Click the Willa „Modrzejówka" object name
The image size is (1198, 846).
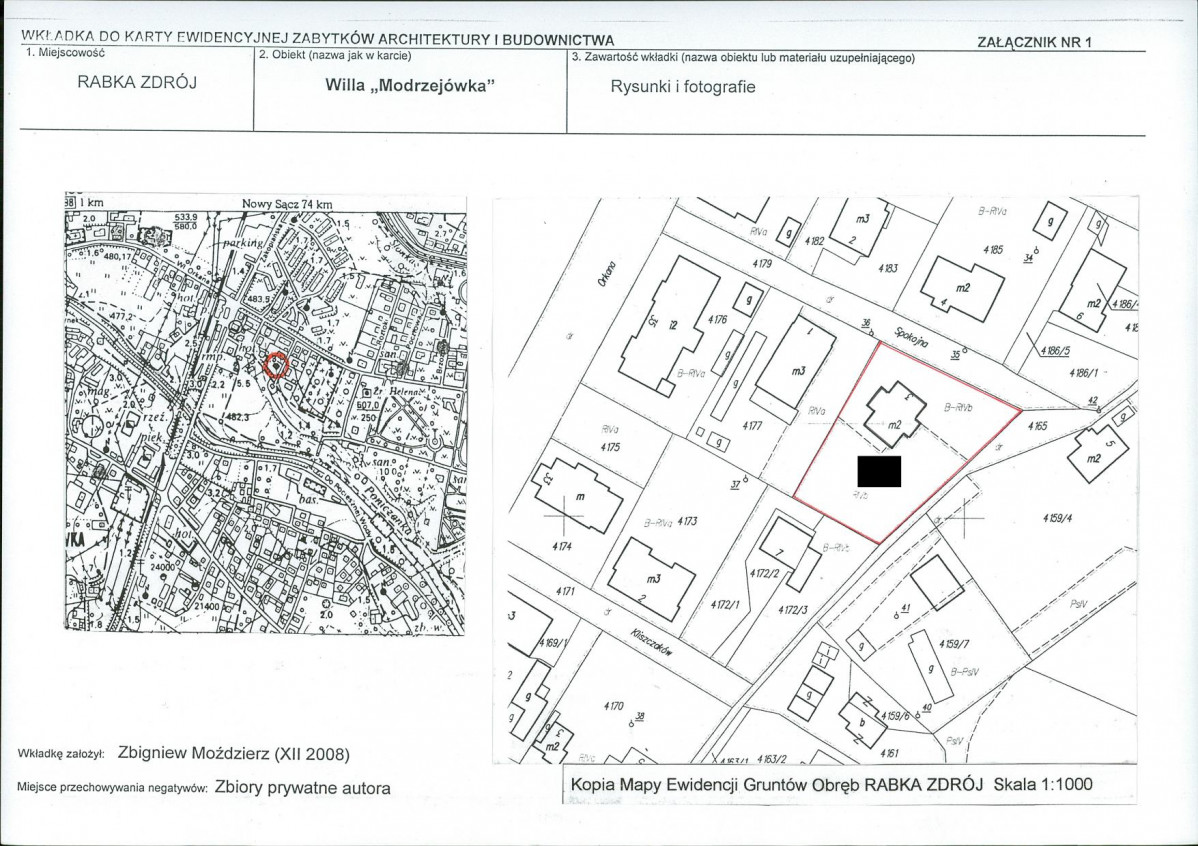point(410,85)
